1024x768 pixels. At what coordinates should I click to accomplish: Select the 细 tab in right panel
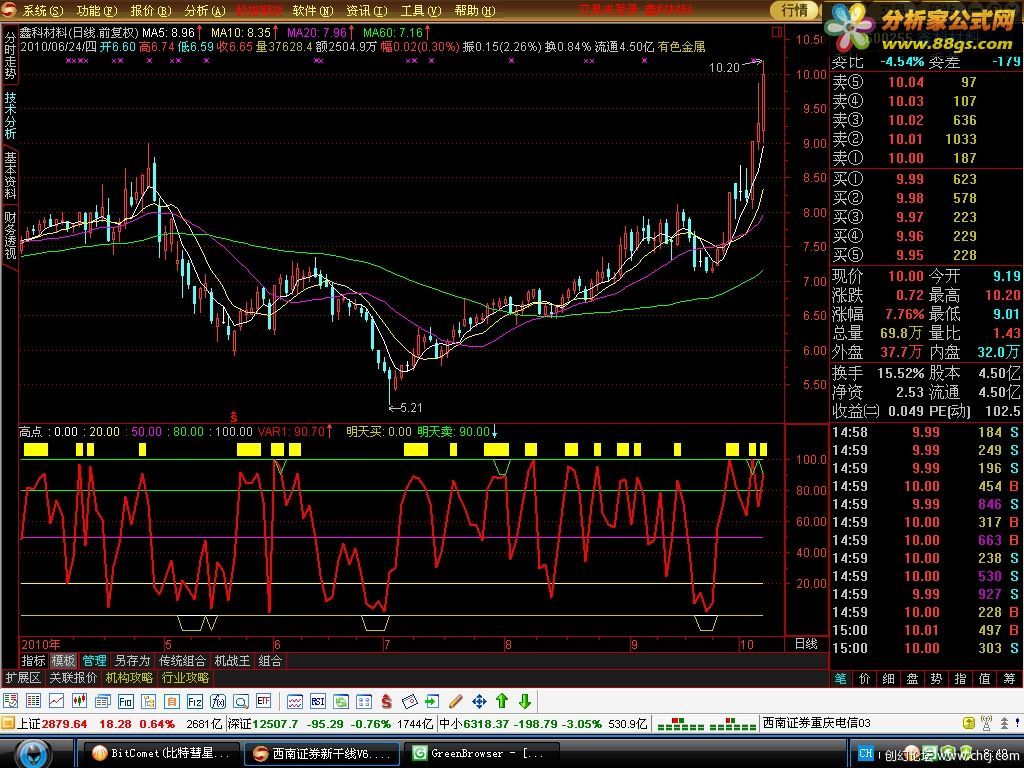[x=889, y=679]
